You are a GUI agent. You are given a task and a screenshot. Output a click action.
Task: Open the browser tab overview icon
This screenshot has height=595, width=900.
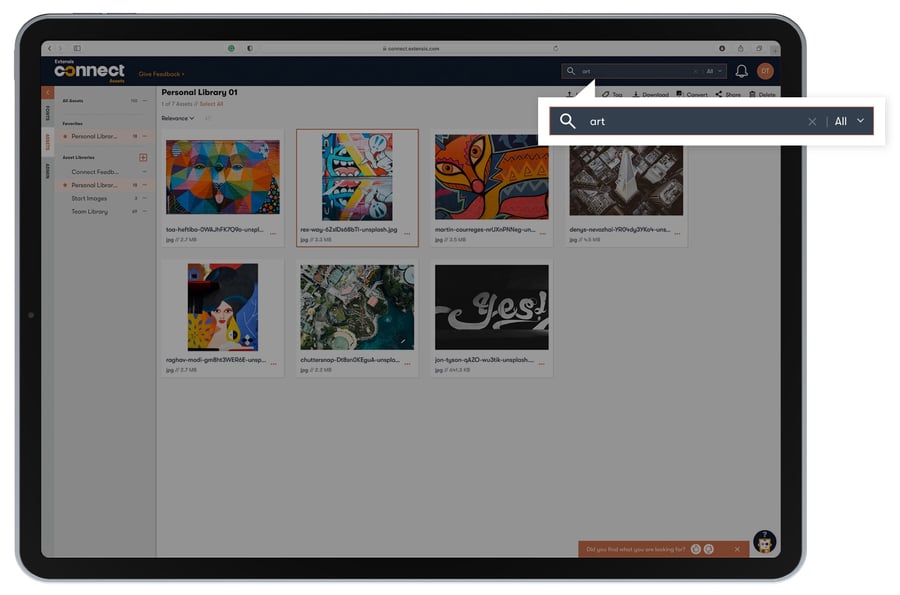click(759, 49)
